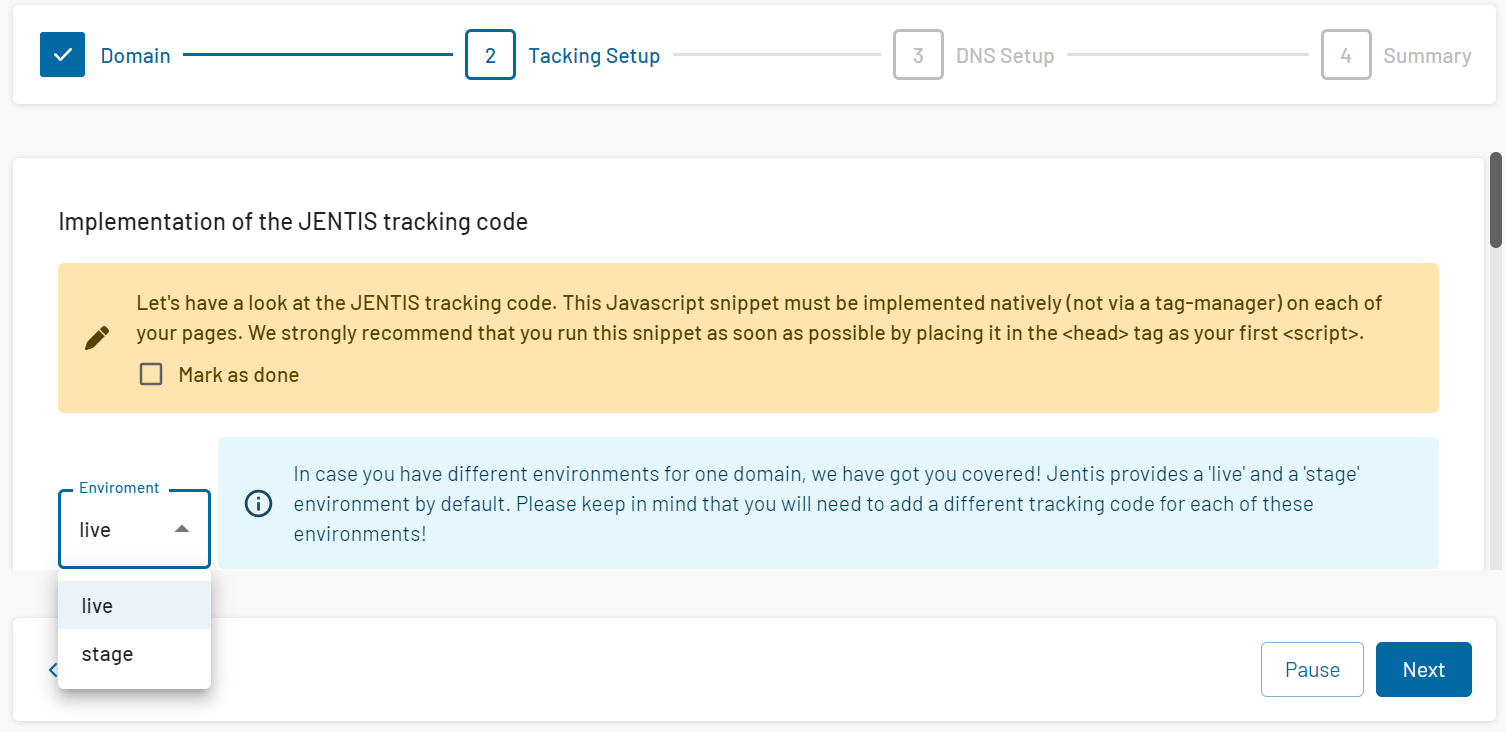
Task: Choose live from environment list
Action: coord(134,606)
